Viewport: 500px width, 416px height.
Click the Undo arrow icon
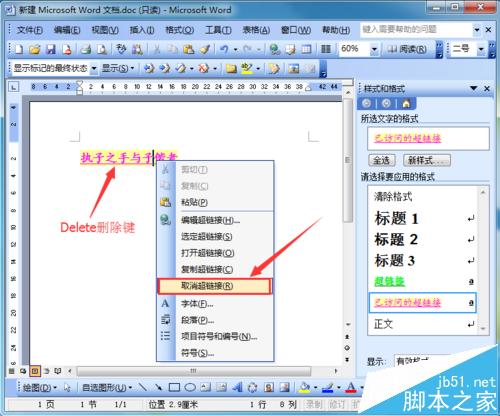point(224,49)
